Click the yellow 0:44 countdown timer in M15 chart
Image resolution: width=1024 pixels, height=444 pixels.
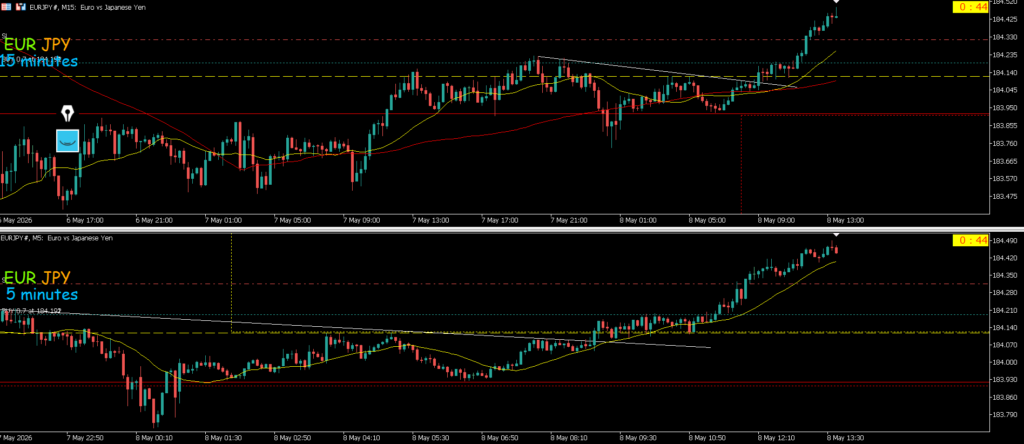tap(972, 7)
